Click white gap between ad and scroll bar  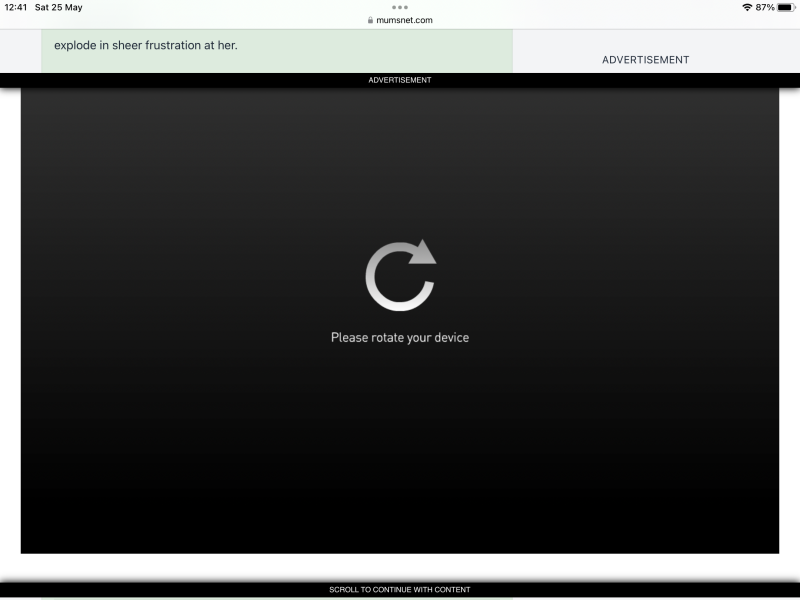(x=400, y=566)
